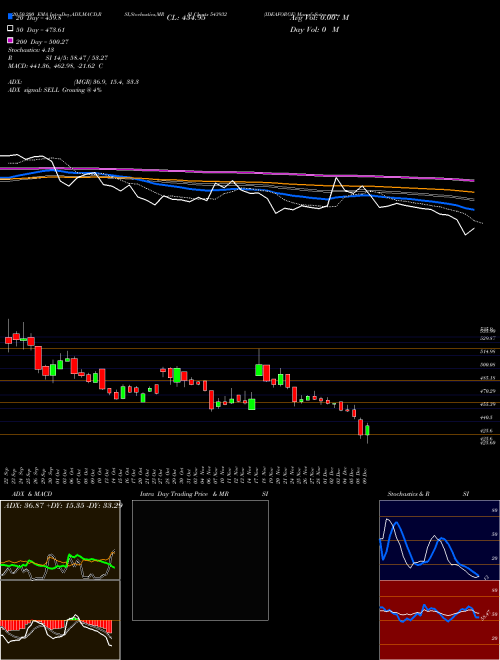
Task: Click the large green candle at the mid-November gap up
Action: tap(259, 370)
